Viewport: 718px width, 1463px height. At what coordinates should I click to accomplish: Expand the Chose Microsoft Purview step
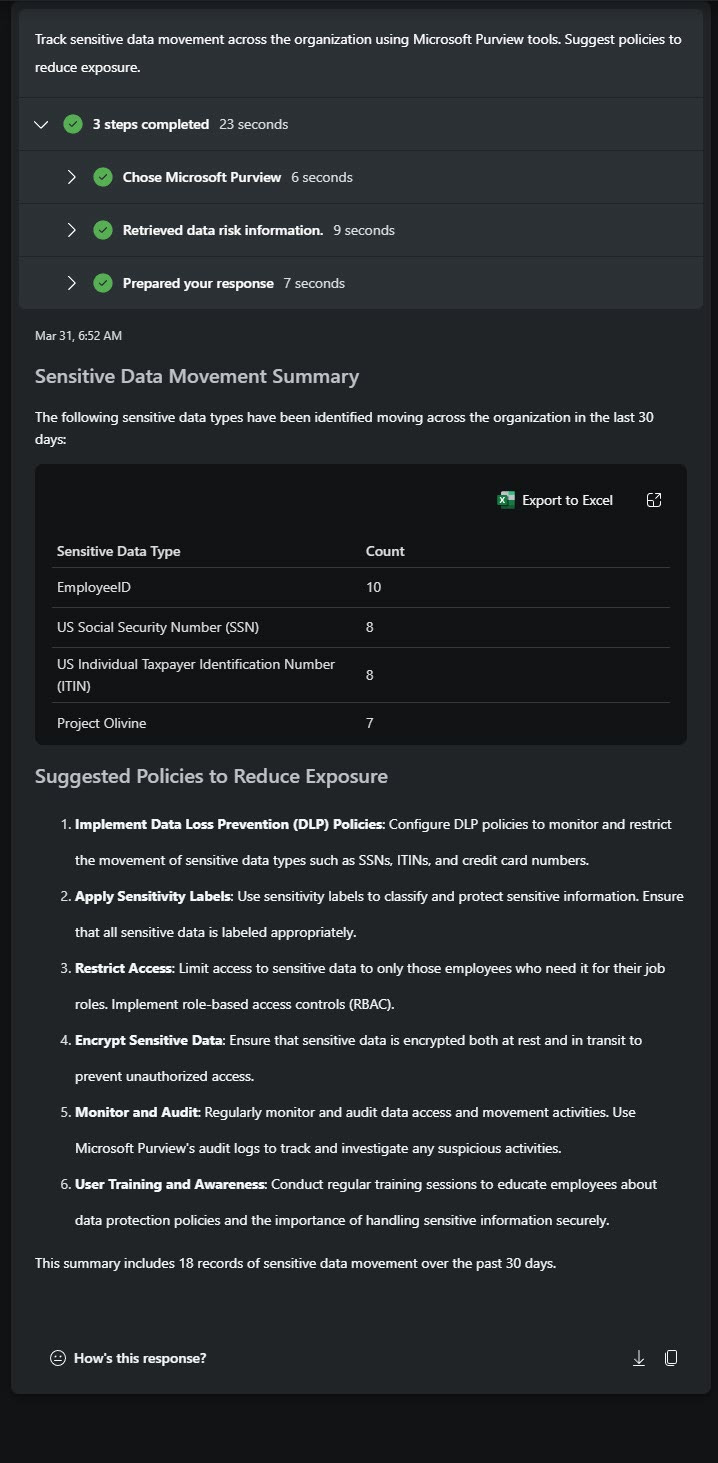(x=71, y=177)
